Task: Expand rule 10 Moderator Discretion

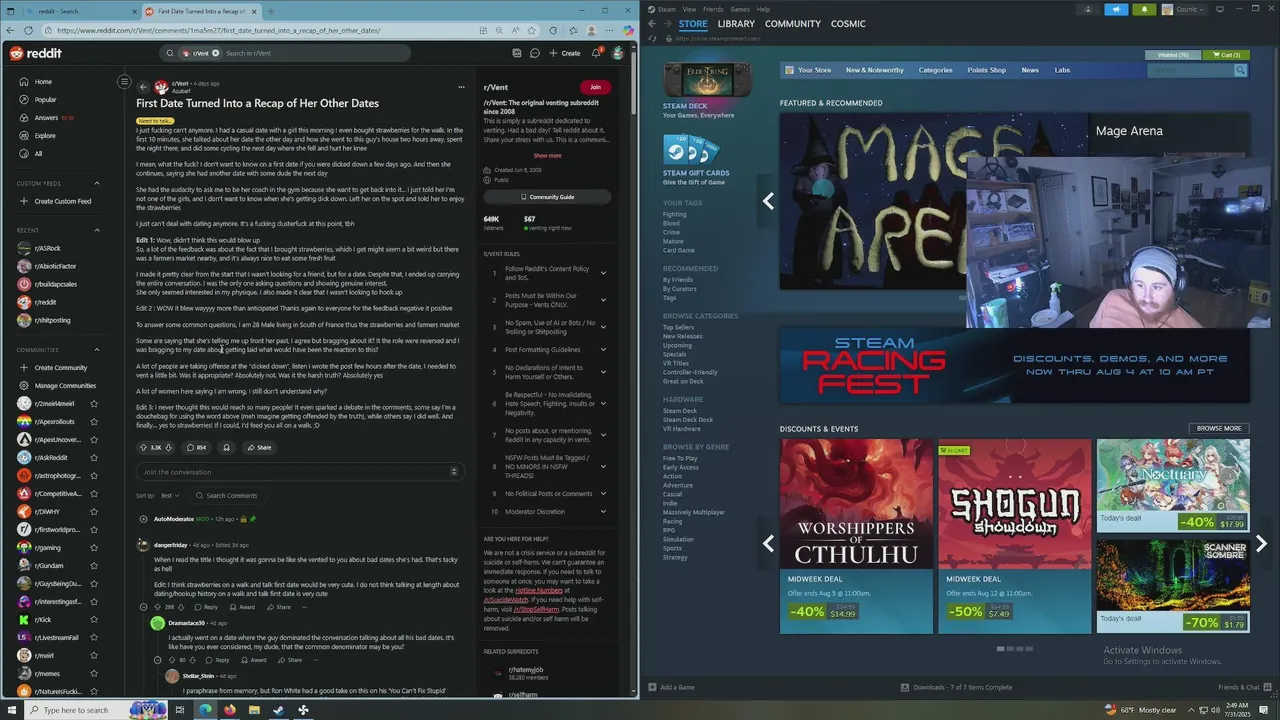Action: coord(603,512)
